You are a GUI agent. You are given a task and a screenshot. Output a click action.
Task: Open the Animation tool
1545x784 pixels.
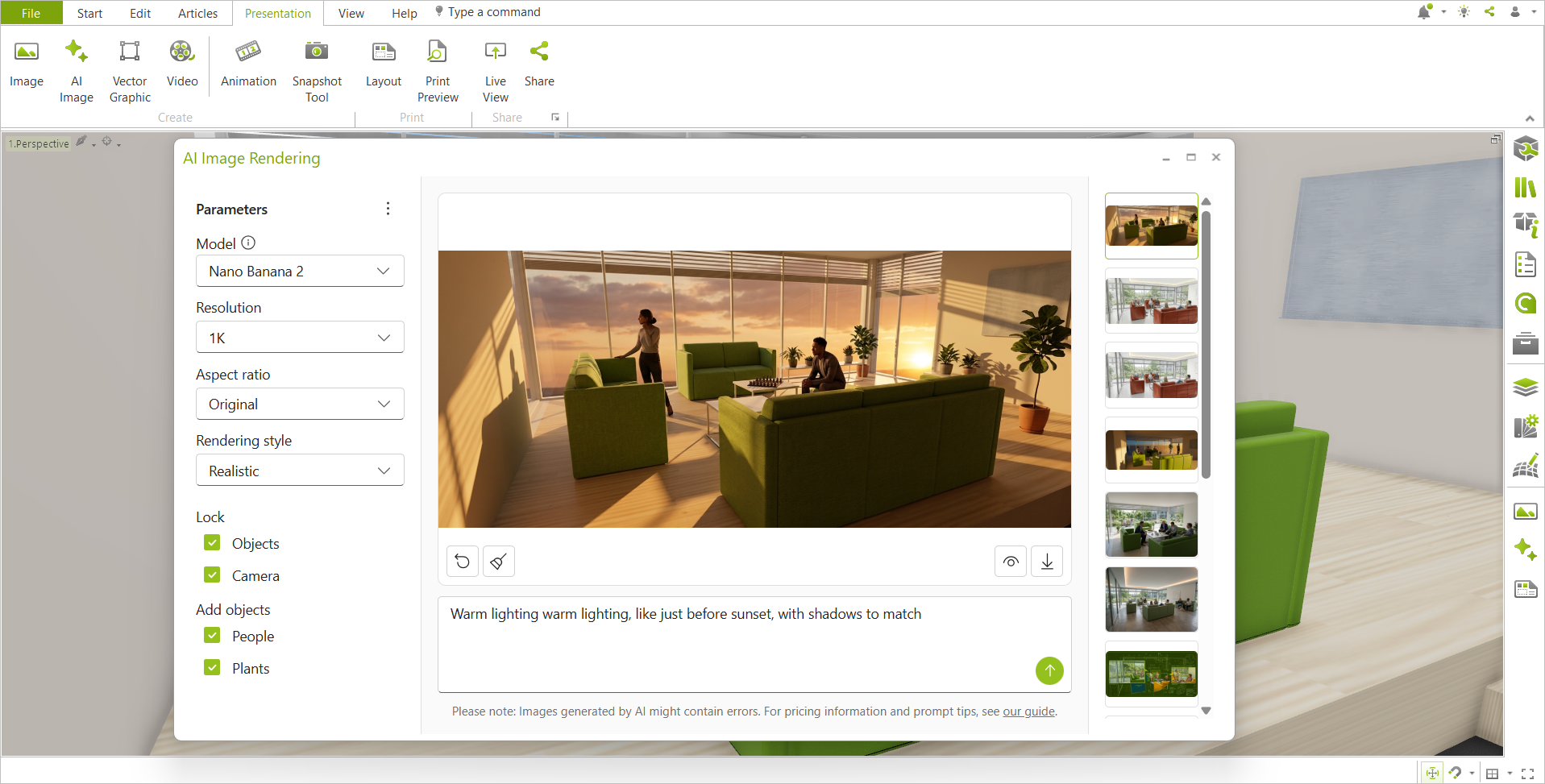(x=248, y=64)
